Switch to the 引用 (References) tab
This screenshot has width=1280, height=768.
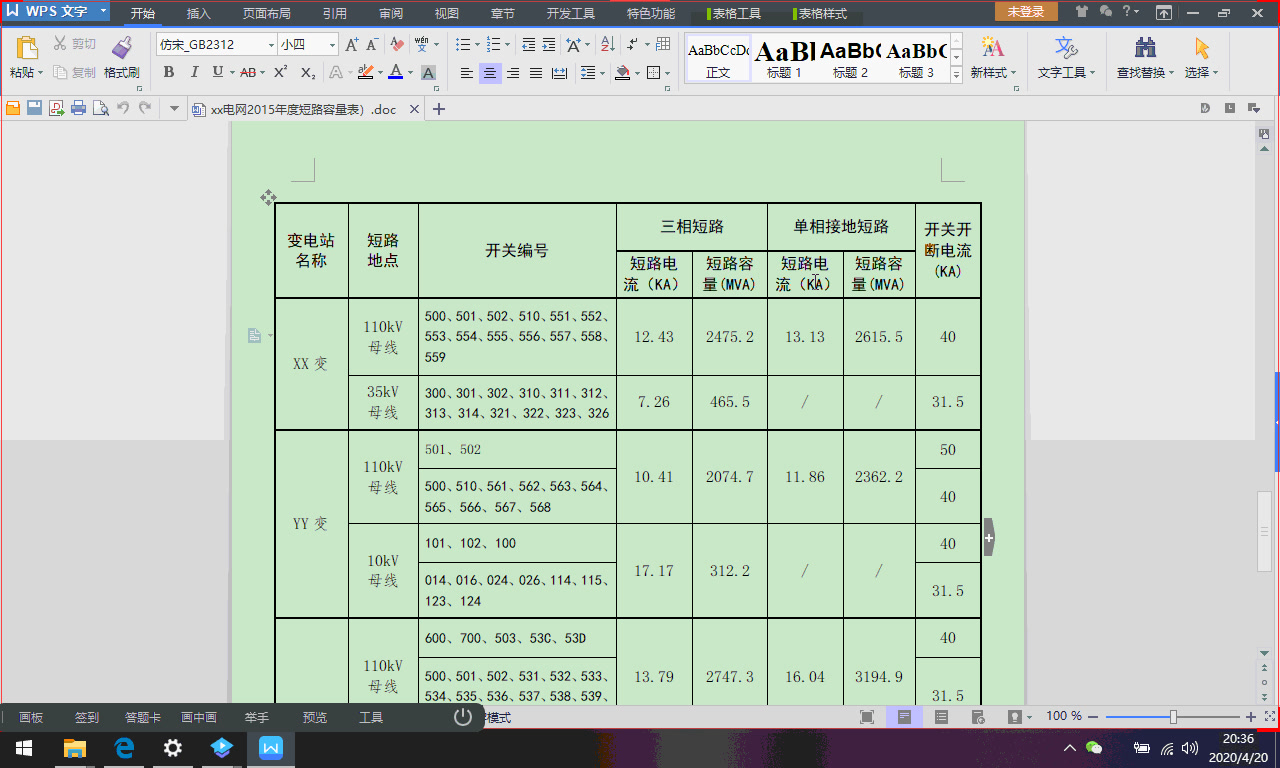pyautogui.click(x=335, y=13)
